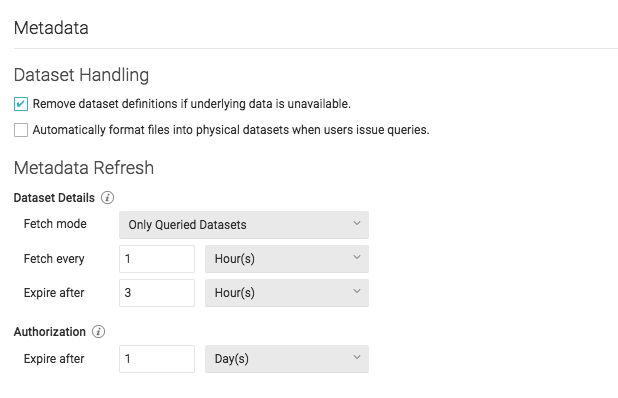
Task: Click the 'Automatically format files into physical datasets' text
Action: 231,130
